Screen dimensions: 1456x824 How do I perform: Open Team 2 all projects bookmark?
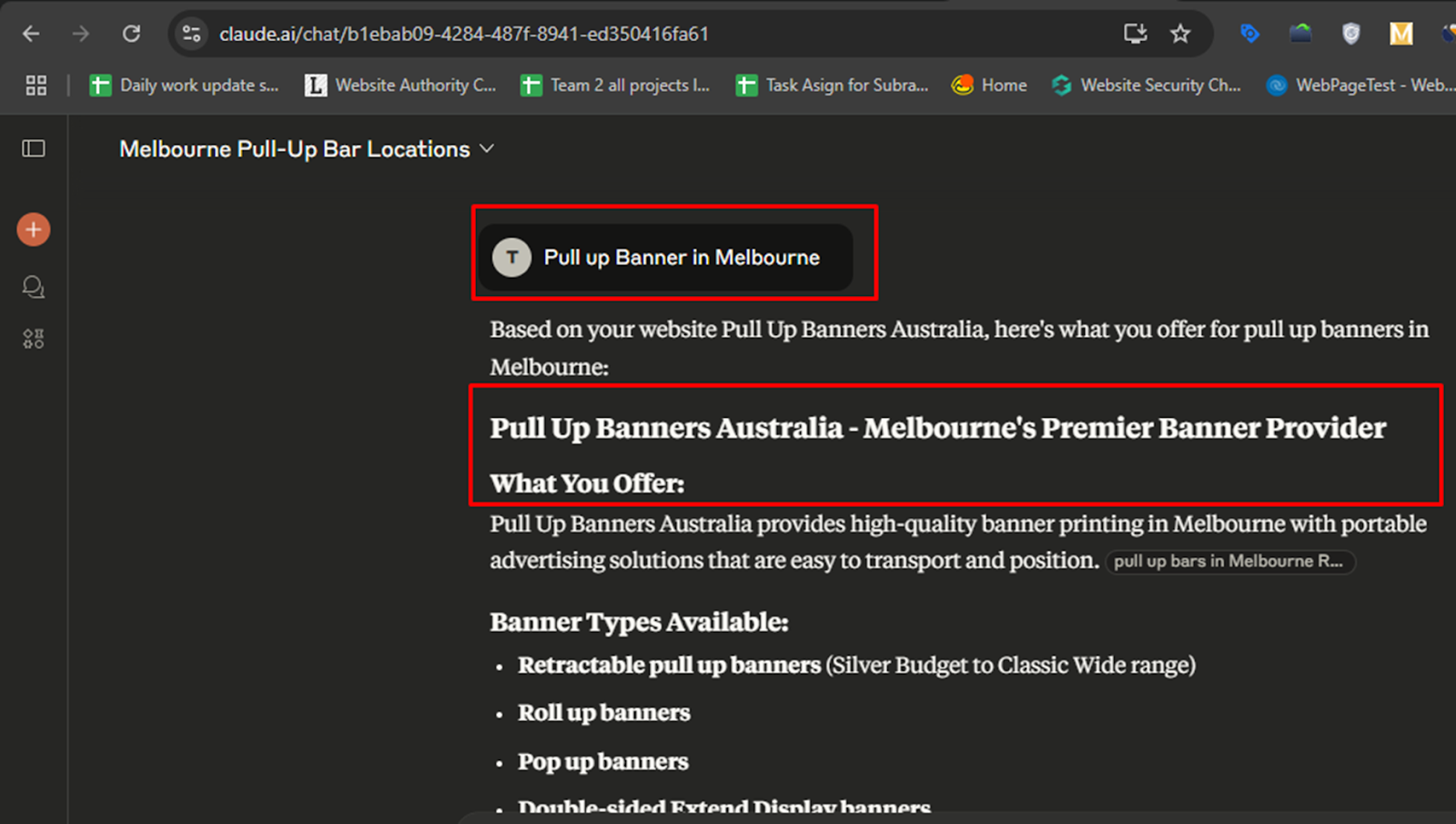click(615, 86)
